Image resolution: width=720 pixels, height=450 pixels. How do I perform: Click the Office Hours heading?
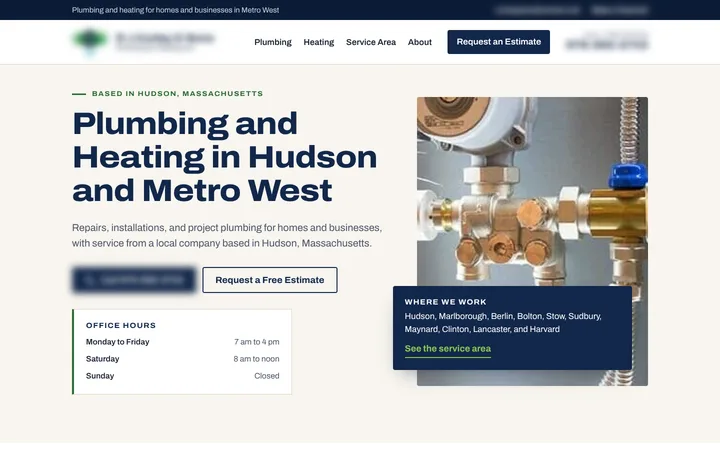click(x=121, y=326)
